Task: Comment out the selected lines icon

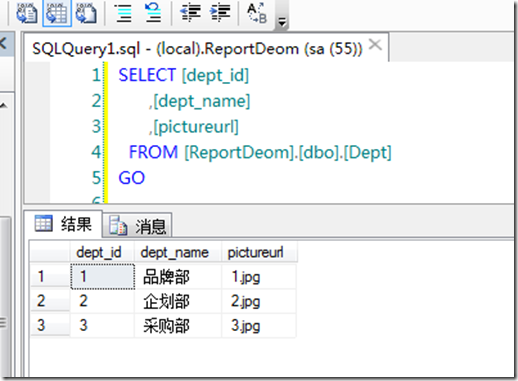Action: click(x=123, y=13)
